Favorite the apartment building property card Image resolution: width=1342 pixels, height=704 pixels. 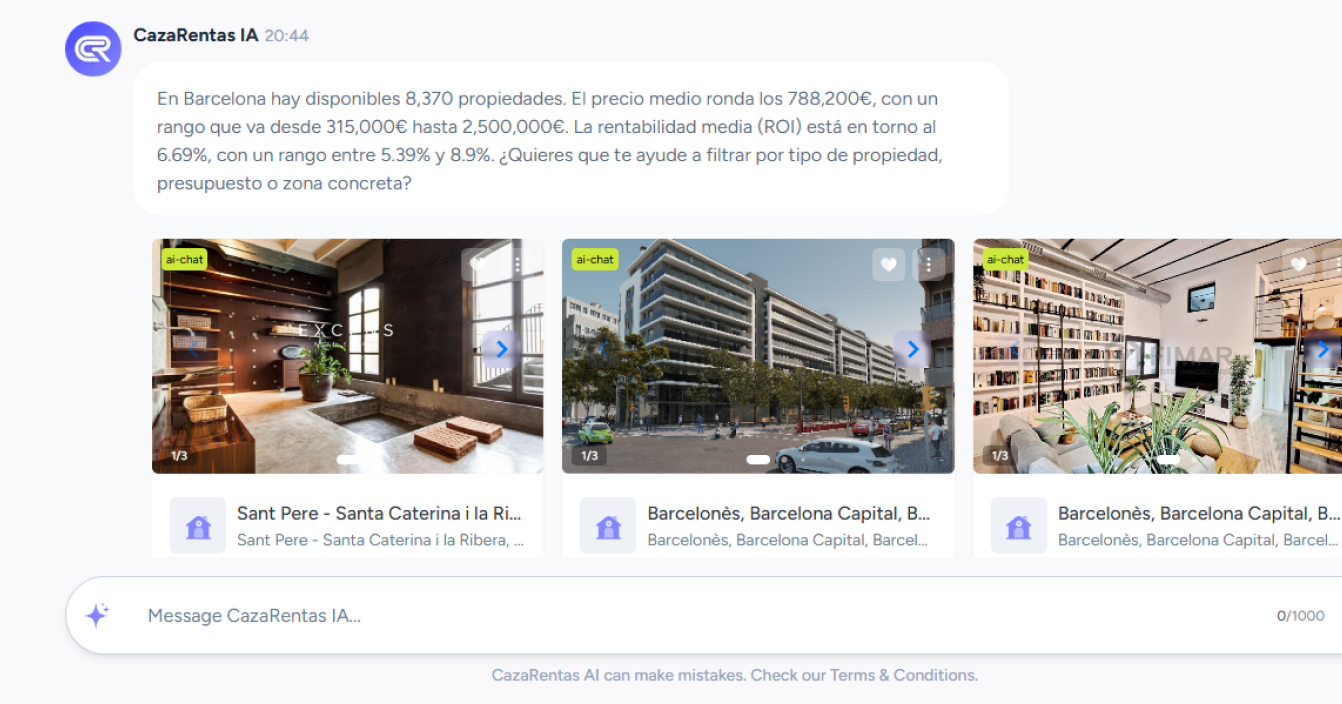888,264
